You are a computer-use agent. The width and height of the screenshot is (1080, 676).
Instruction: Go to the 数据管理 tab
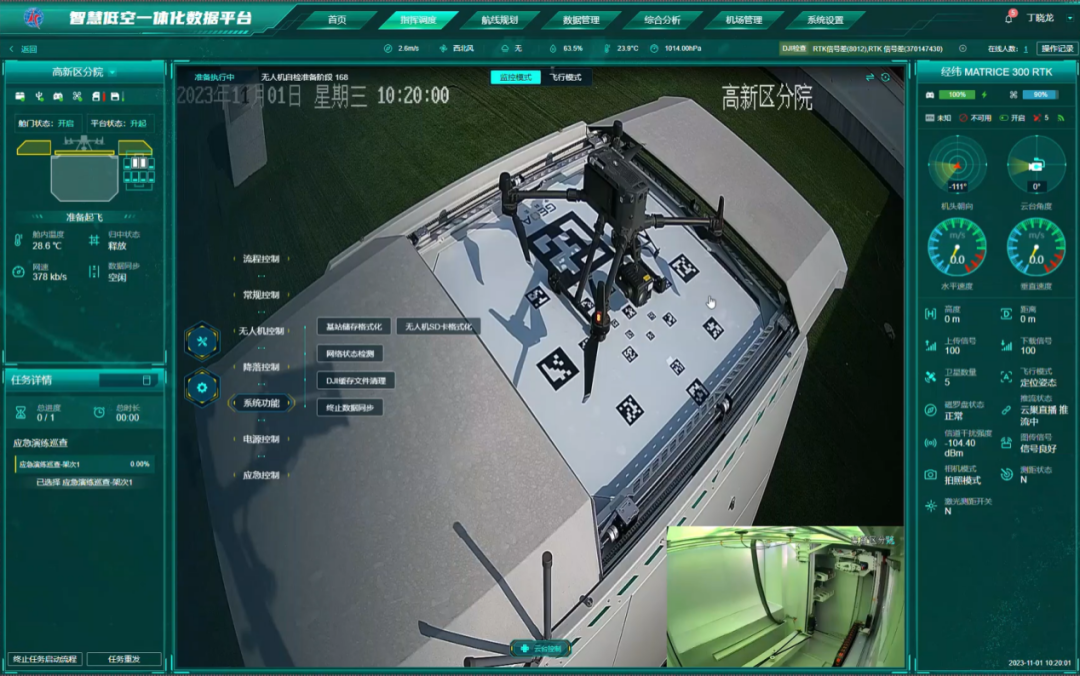tap(581, 20)
